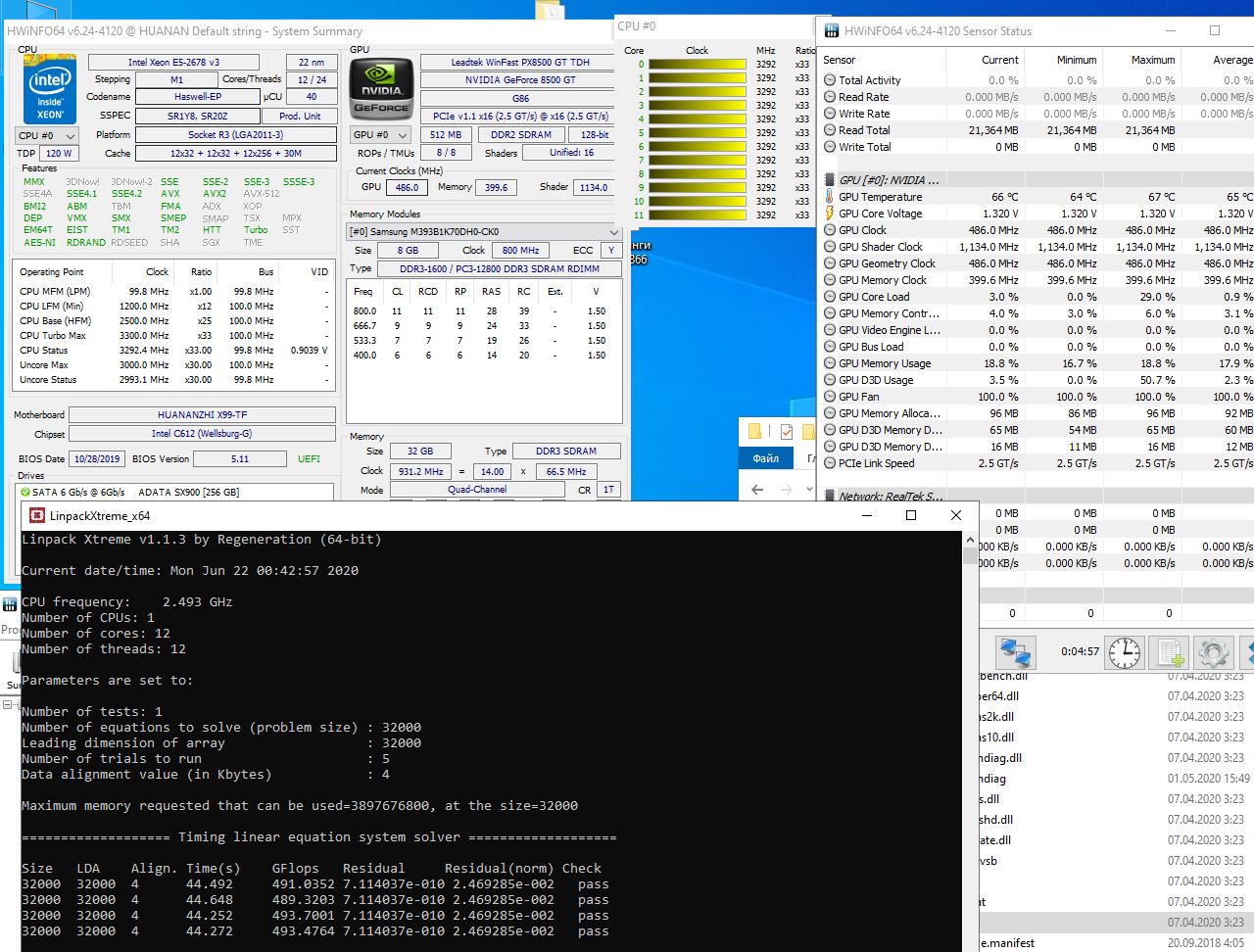
Task: Click the BIOS Date 10/28/2019 field
Action: click(x=96, y=458)
